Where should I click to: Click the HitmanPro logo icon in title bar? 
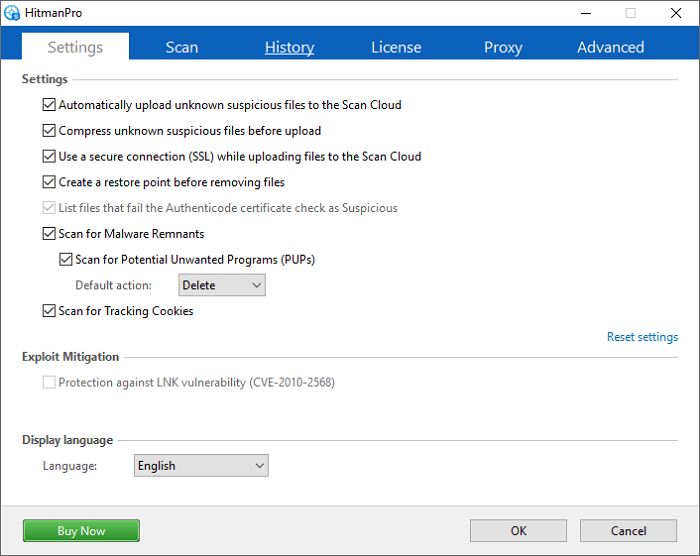pos(12,13)
